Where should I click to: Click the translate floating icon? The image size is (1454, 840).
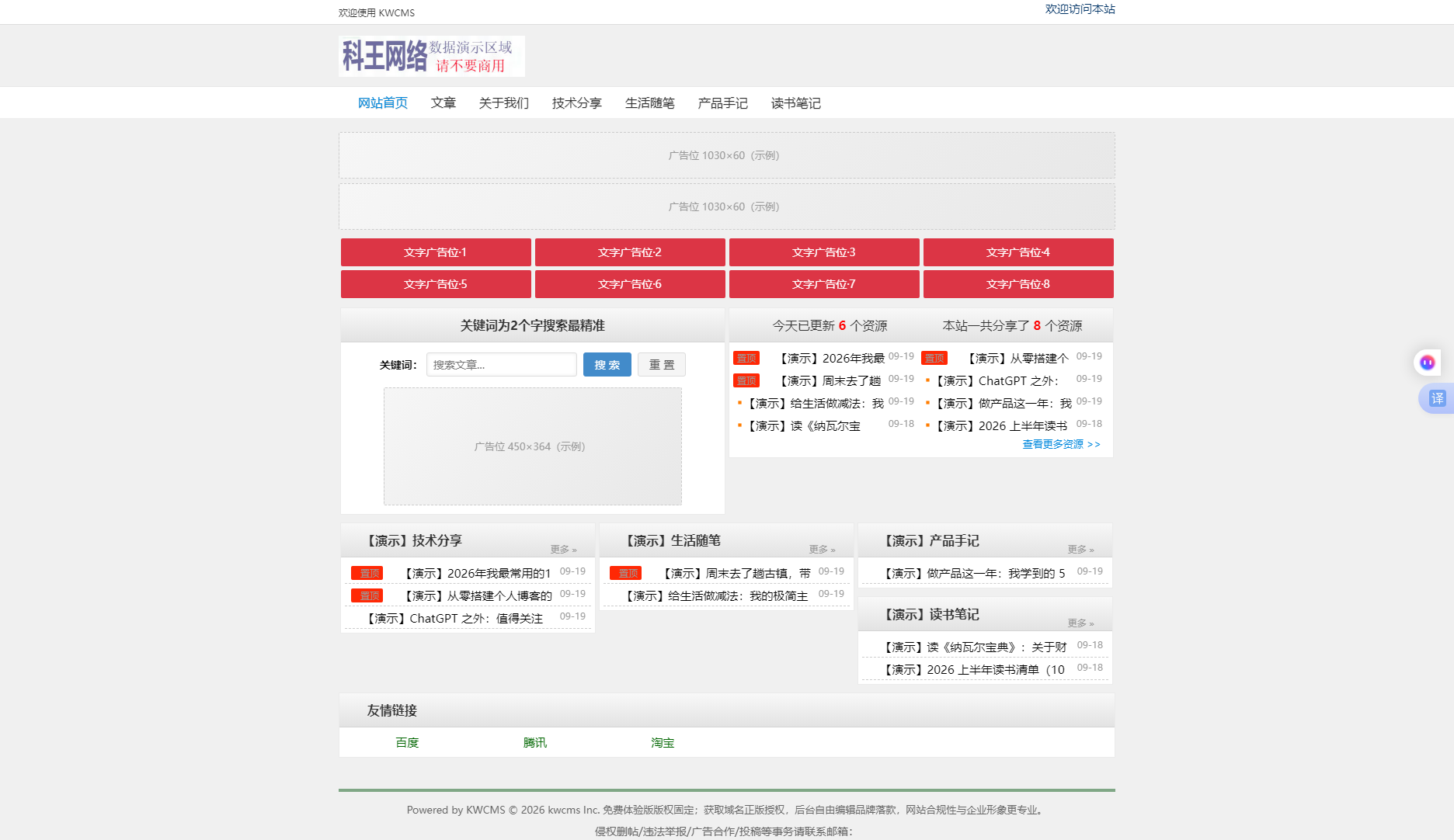tap(1437, 398)
